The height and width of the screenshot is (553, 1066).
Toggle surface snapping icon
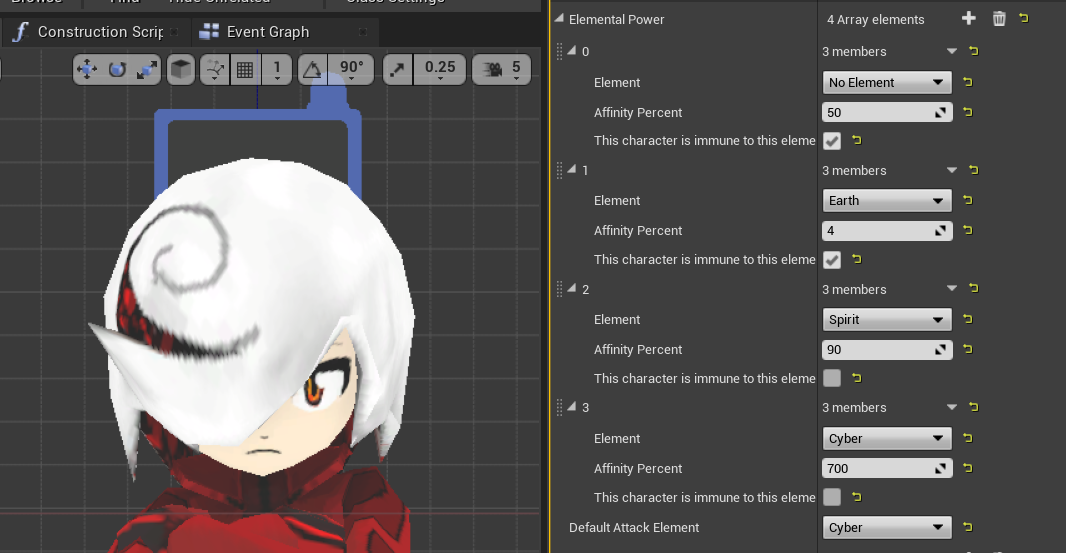click(x=215, y=69)
